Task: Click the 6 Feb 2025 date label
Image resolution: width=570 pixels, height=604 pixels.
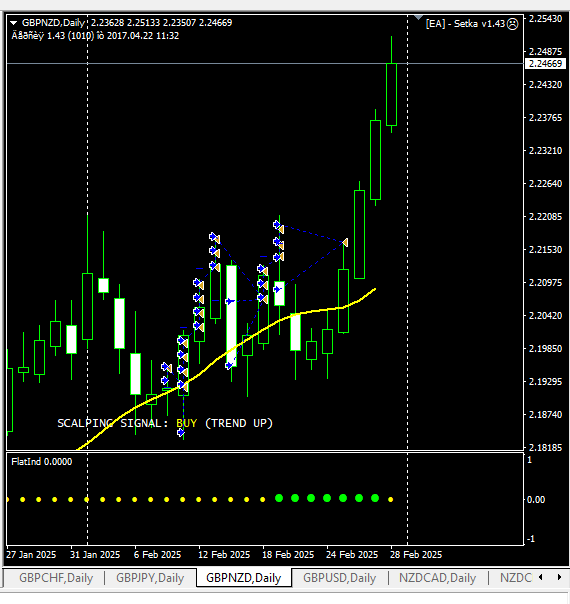Action: (157, 555)
